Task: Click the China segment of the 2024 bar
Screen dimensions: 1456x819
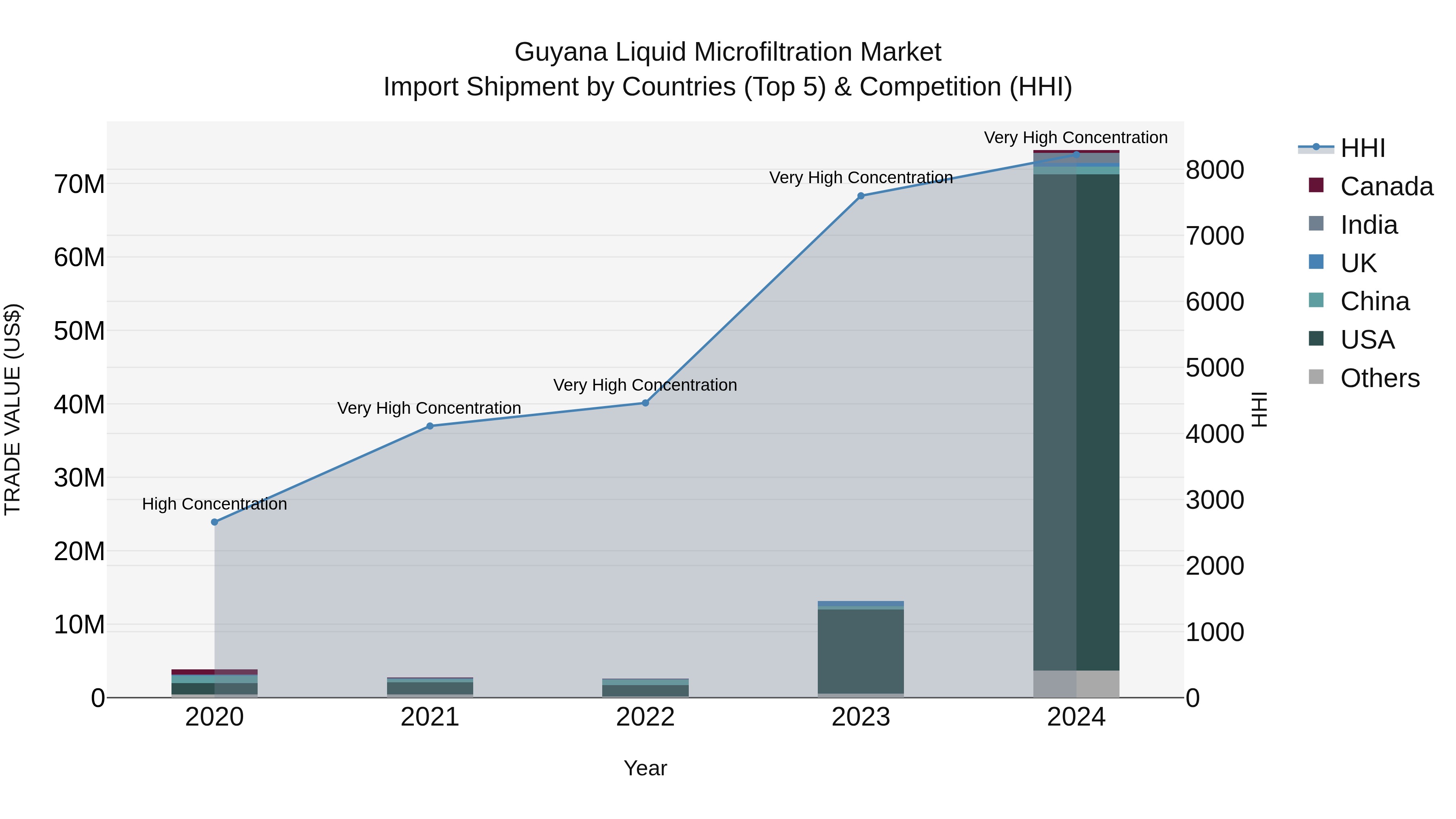Action: (x=1076, y=171)
